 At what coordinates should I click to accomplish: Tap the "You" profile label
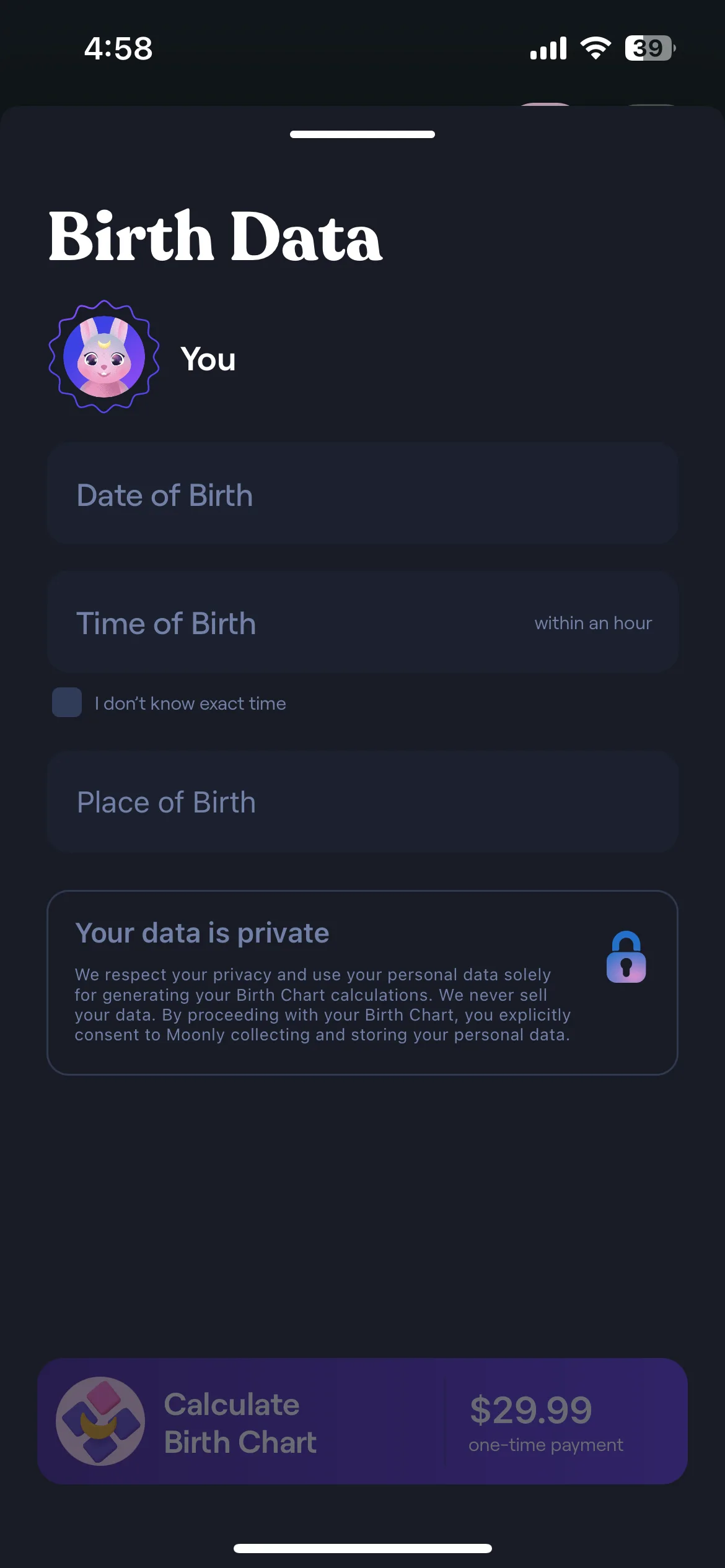click(208, 359)
